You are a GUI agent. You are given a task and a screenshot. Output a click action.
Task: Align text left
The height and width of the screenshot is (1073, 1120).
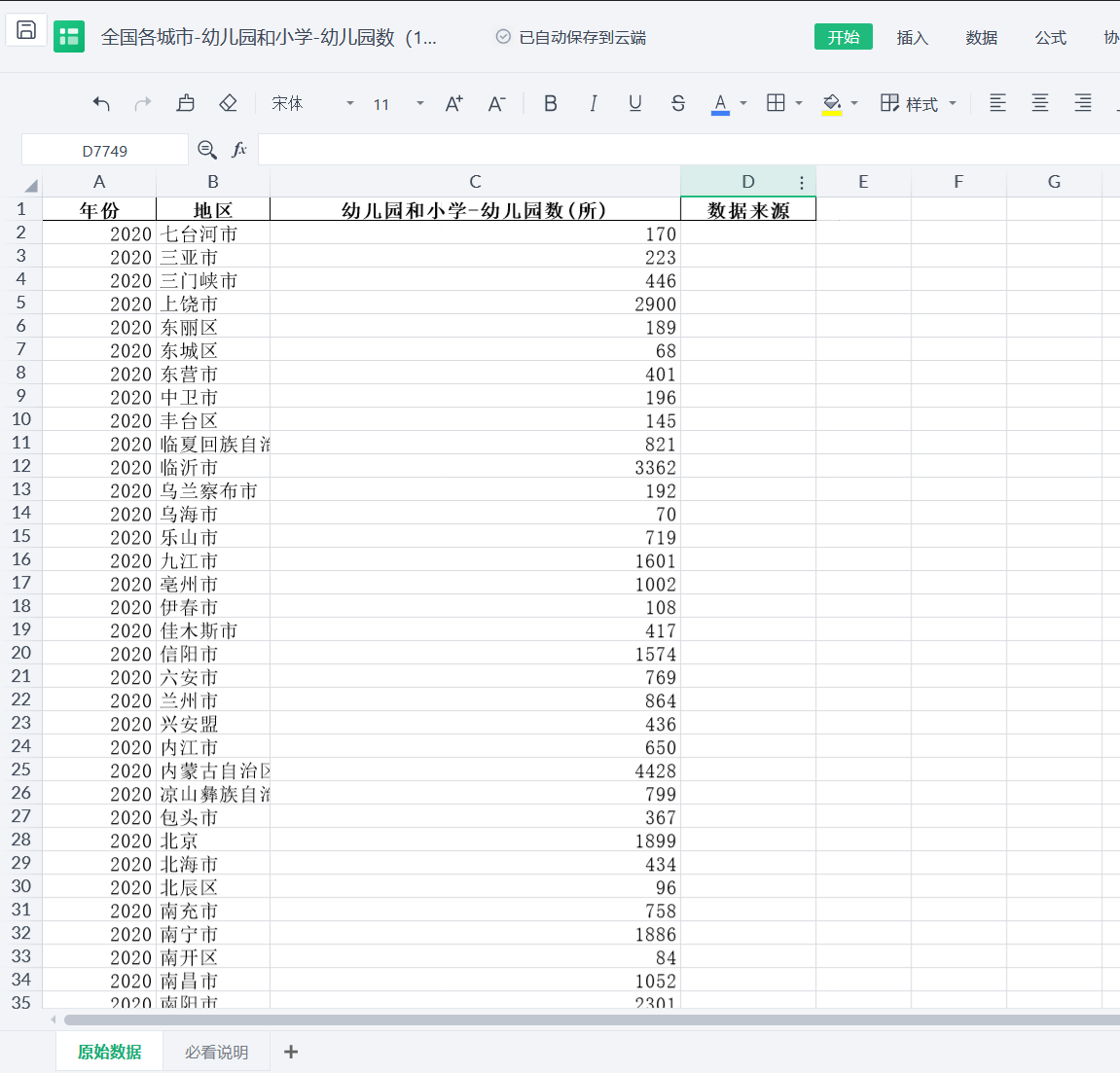[x=997, y=103]
